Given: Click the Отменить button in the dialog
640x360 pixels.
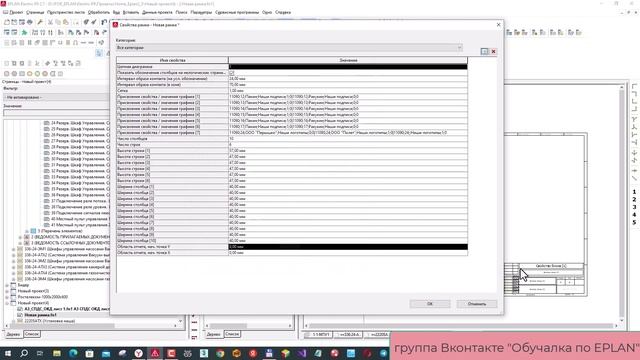Looking at the screenshot, I should (477, 304).
